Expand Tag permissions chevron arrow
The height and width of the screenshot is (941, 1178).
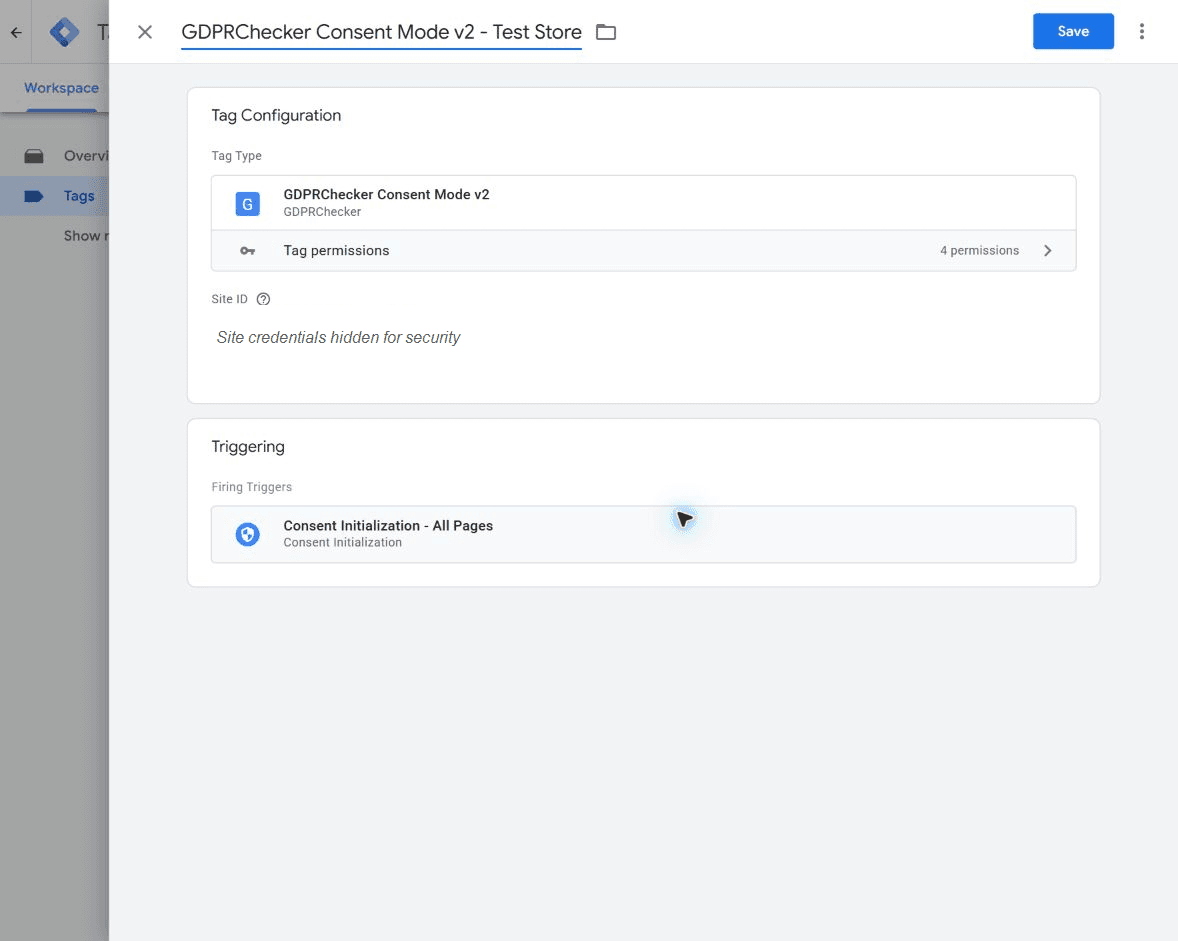(x=1047, y=251)
